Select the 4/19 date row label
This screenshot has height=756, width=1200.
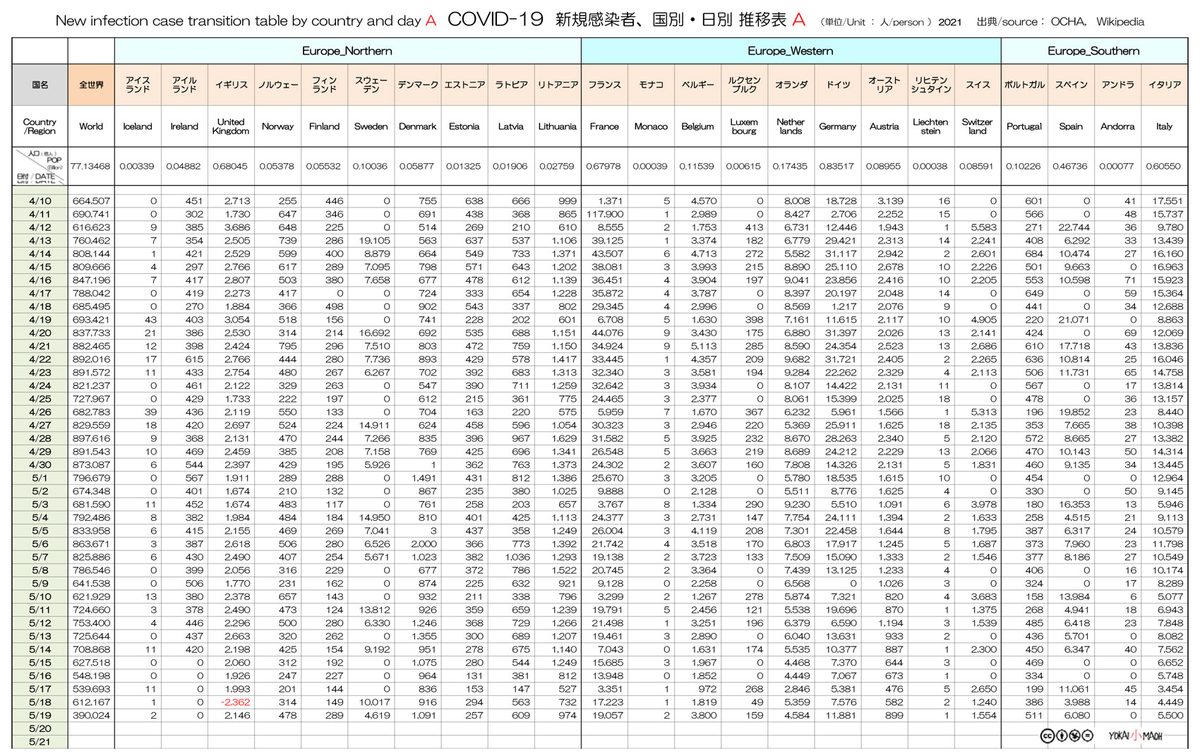39,318
